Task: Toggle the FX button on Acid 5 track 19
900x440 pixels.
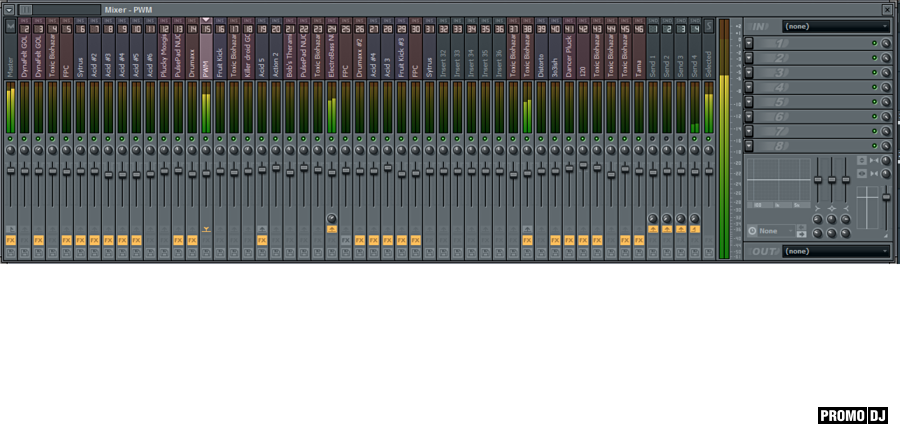Action: [262, 240]
